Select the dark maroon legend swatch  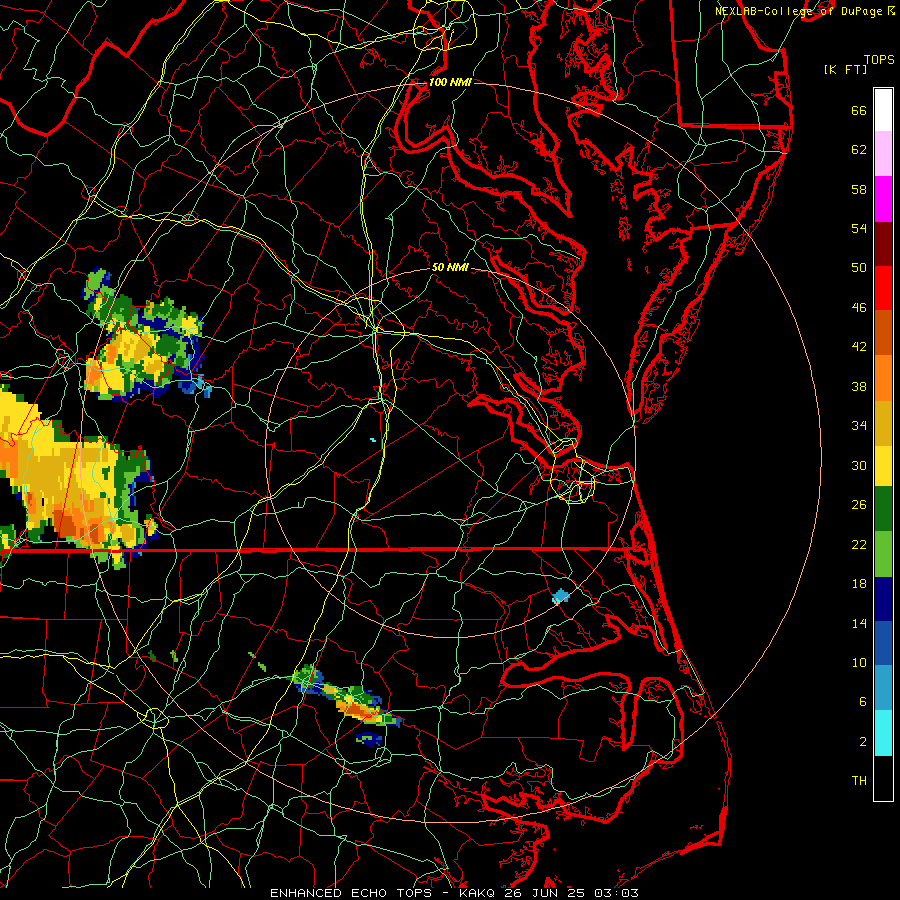883,244
